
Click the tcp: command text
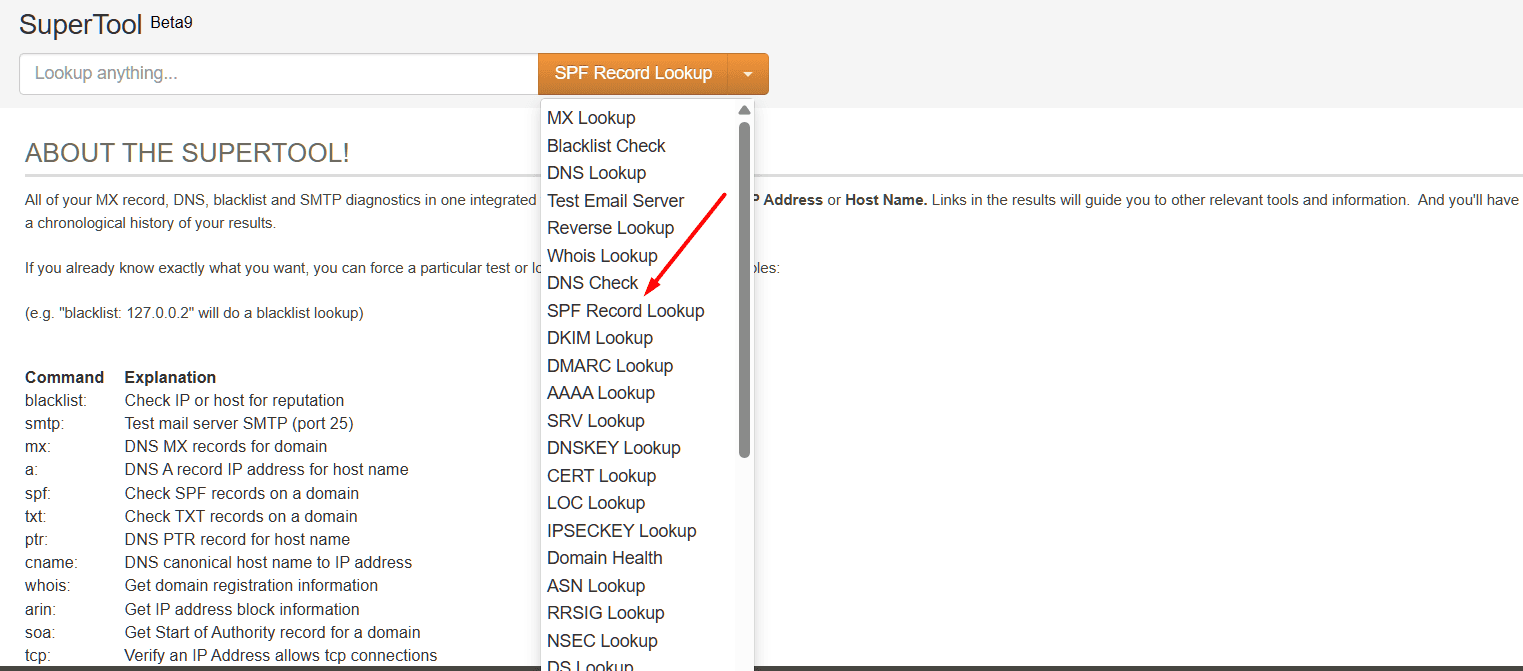click(37, 655)
